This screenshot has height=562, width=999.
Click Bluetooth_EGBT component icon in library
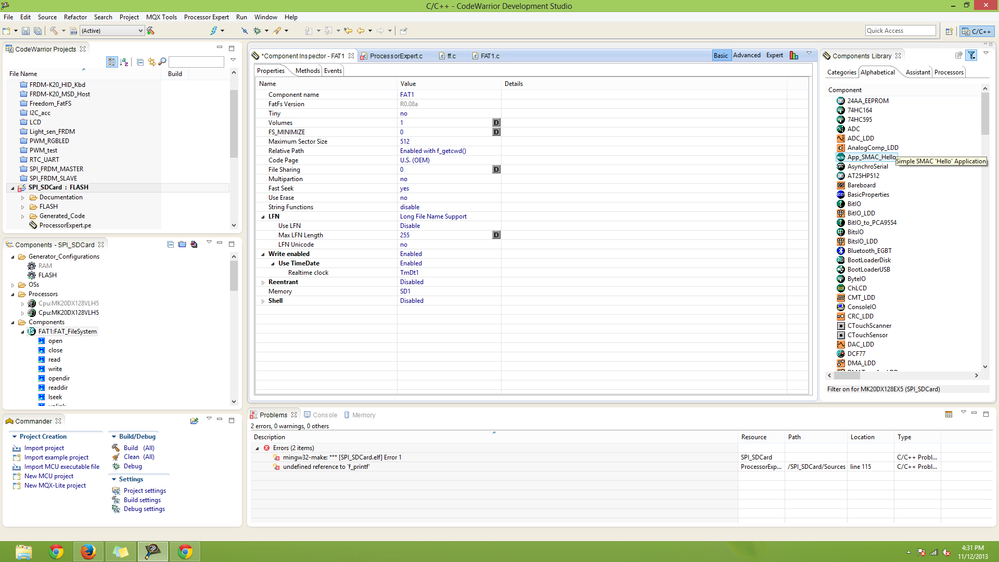[x=840, y=250]
